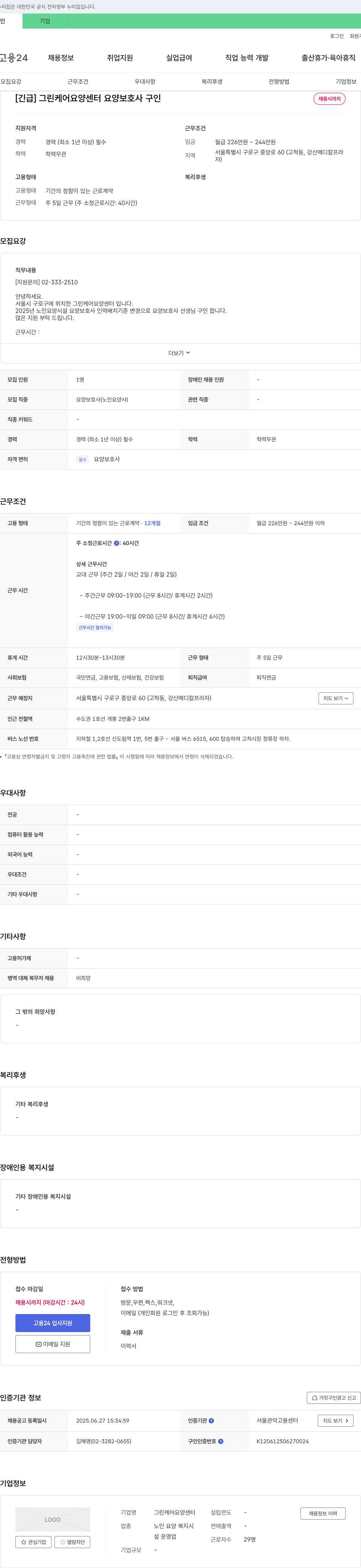Click the 근로자수 value 29명
This screenshot has height=1568, width=361.
(x=249, y=1539)
